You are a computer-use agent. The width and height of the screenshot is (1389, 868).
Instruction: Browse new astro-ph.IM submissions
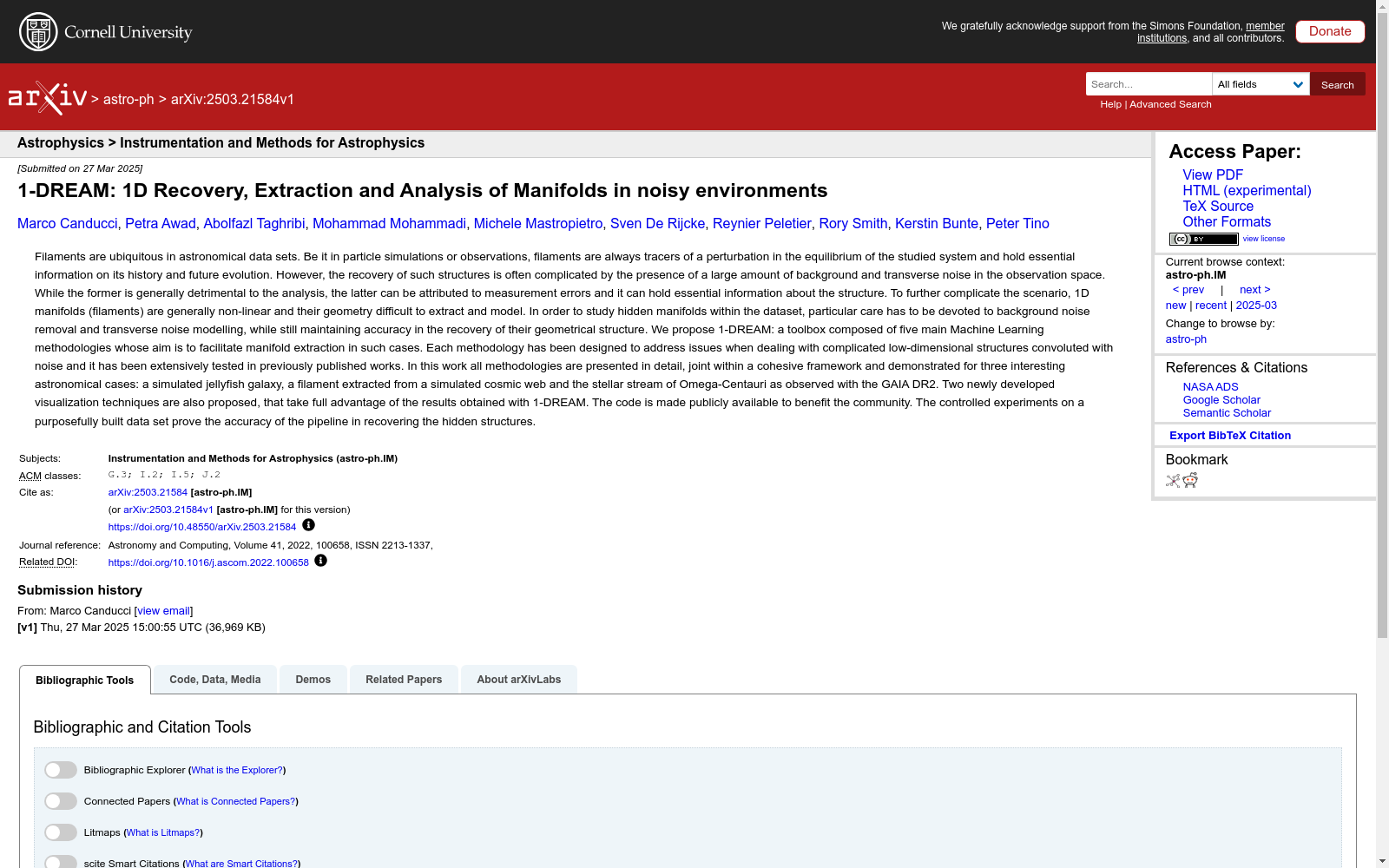[x=1175, y=306]
